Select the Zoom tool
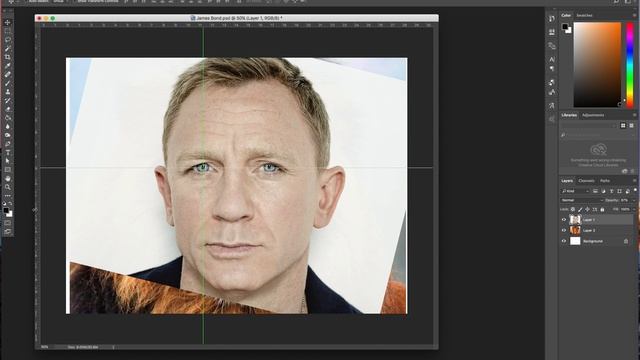 pyautogui.click(x=8, y=187)
